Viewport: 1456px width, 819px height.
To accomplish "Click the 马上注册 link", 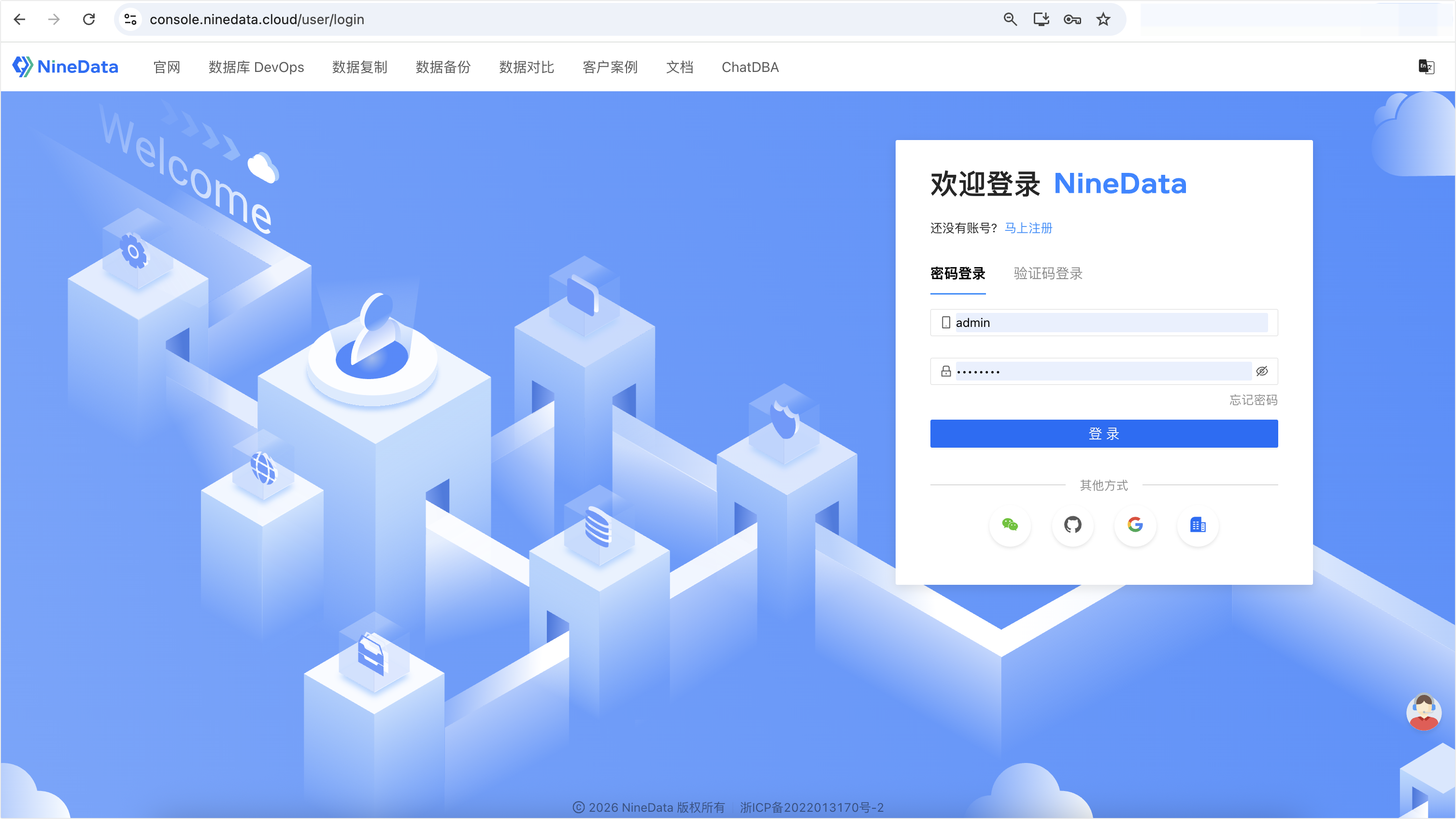I will pyautogui.click(x=1028, y=228).
